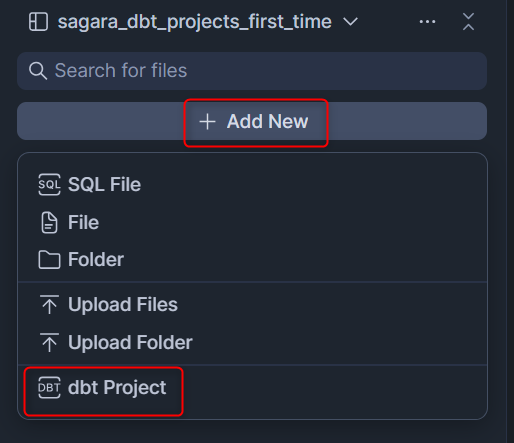Select SQL File from the menu
The width and height of the screenshot is (514, 443).
point(252,184)
